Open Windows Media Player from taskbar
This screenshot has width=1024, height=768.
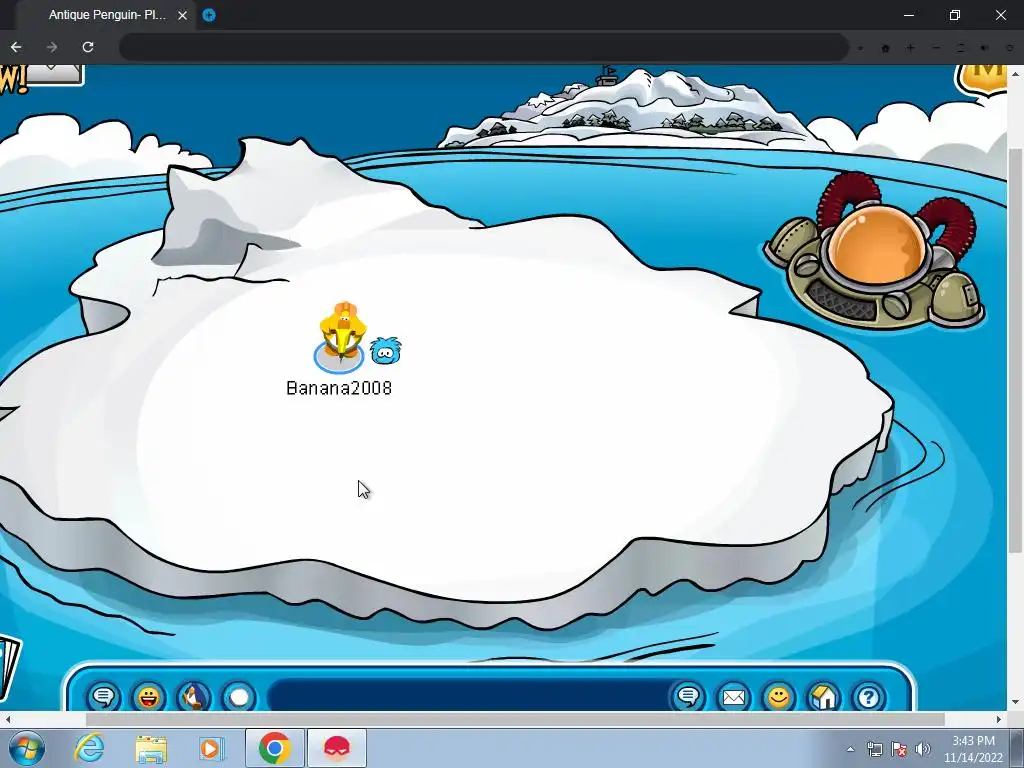point(212,748)
